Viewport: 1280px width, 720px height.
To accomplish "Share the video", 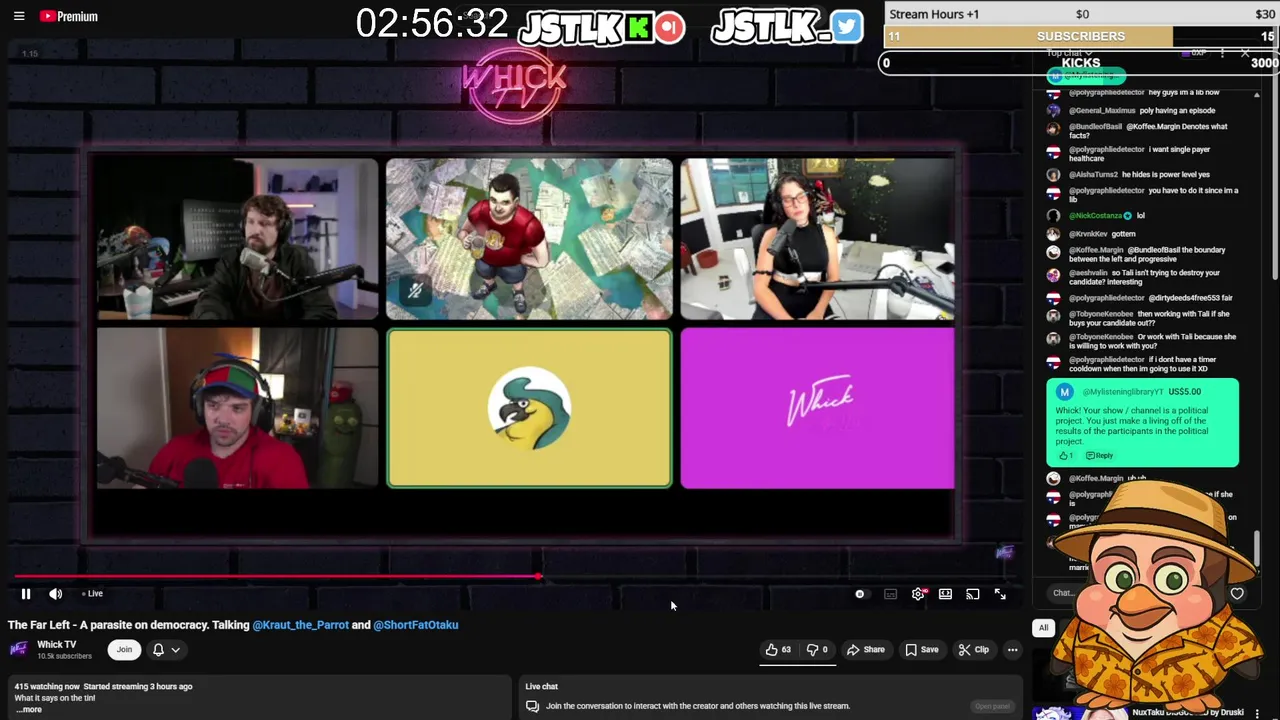I will pos(866,650).
